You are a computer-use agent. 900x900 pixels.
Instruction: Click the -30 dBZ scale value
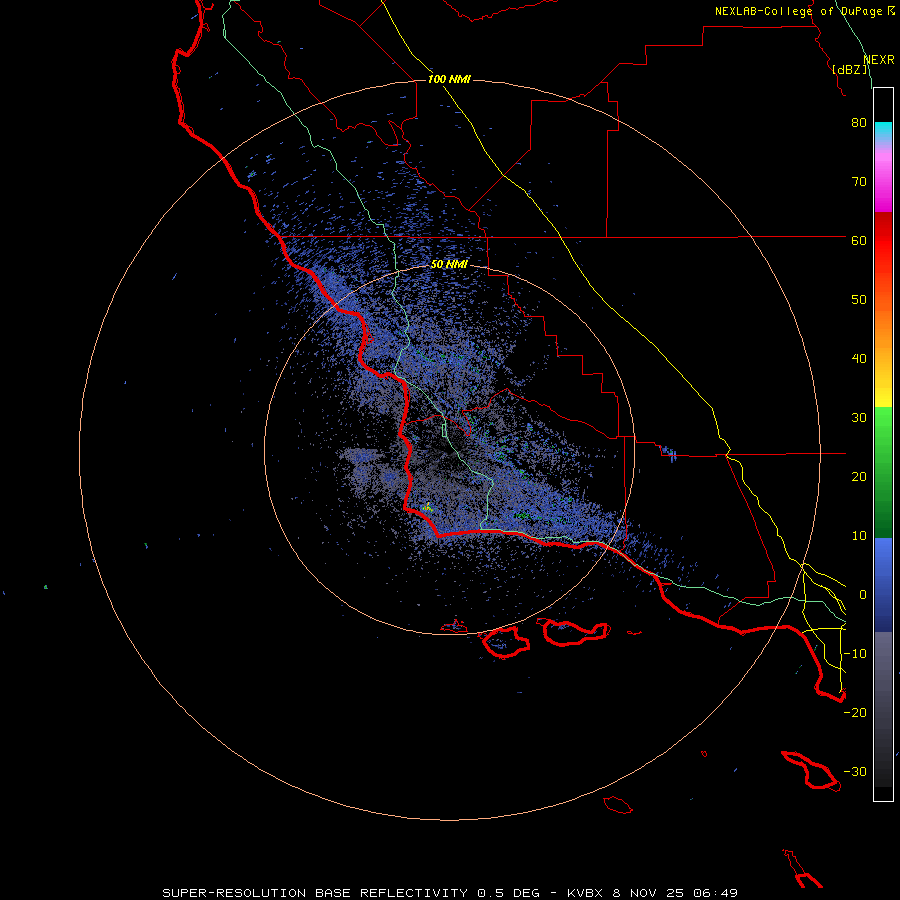855,772
